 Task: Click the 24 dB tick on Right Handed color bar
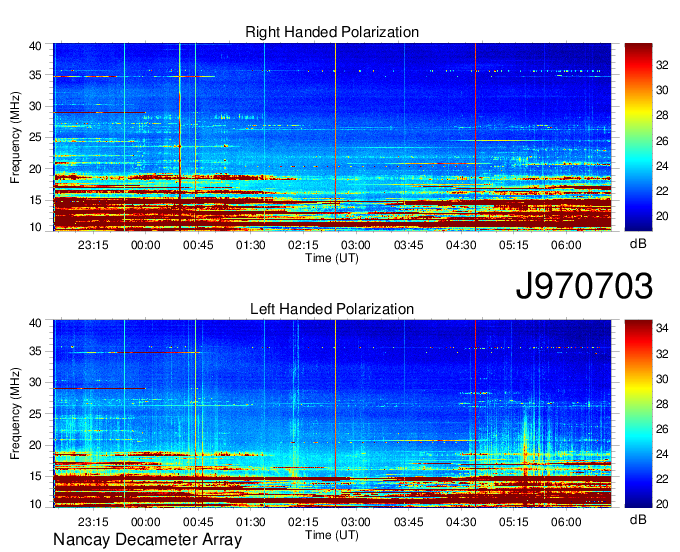click(662, 166)
